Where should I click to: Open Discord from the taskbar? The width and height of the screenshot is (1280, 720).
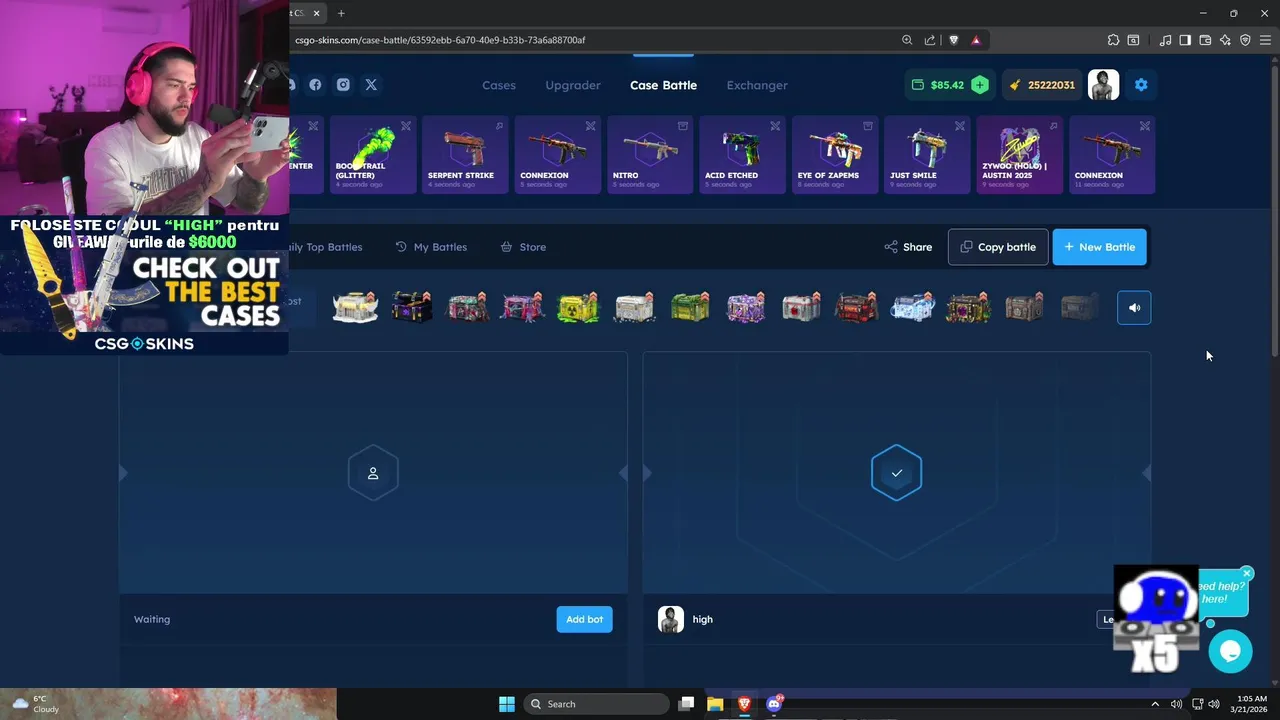(x=774, y=704)
